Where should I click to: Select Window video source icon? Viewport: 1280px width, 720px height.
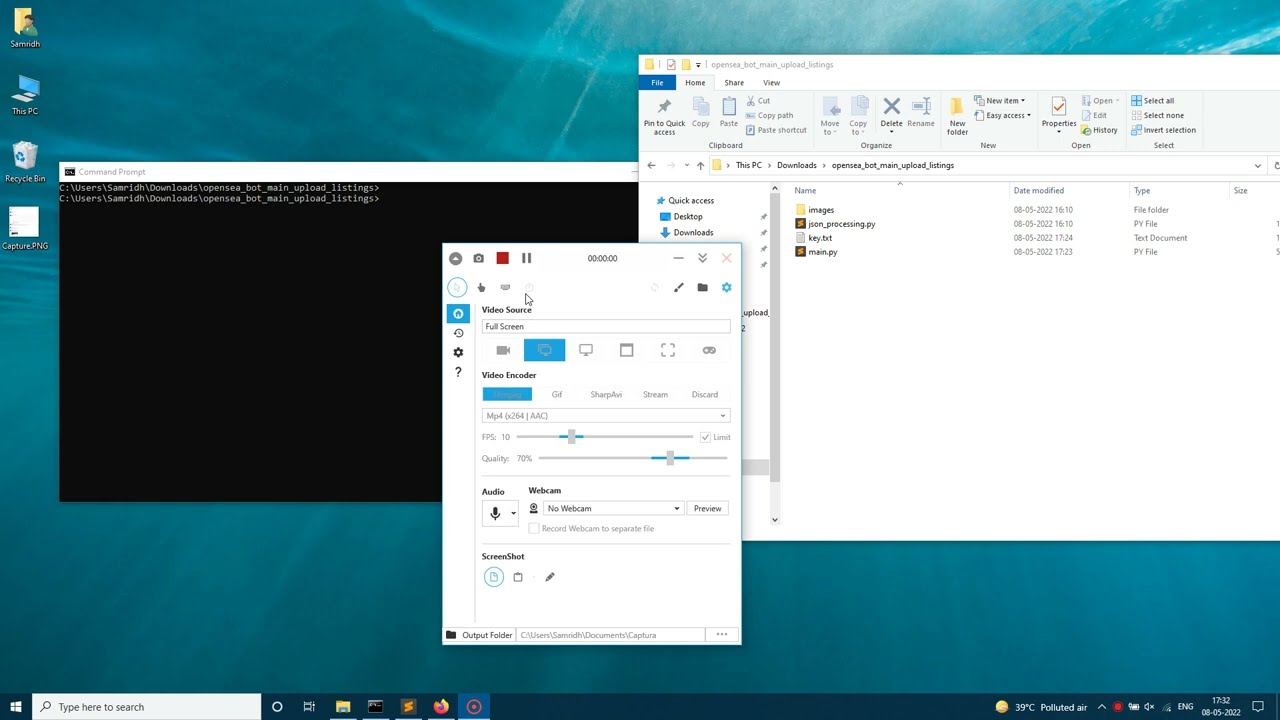click(x=627, y=350)
